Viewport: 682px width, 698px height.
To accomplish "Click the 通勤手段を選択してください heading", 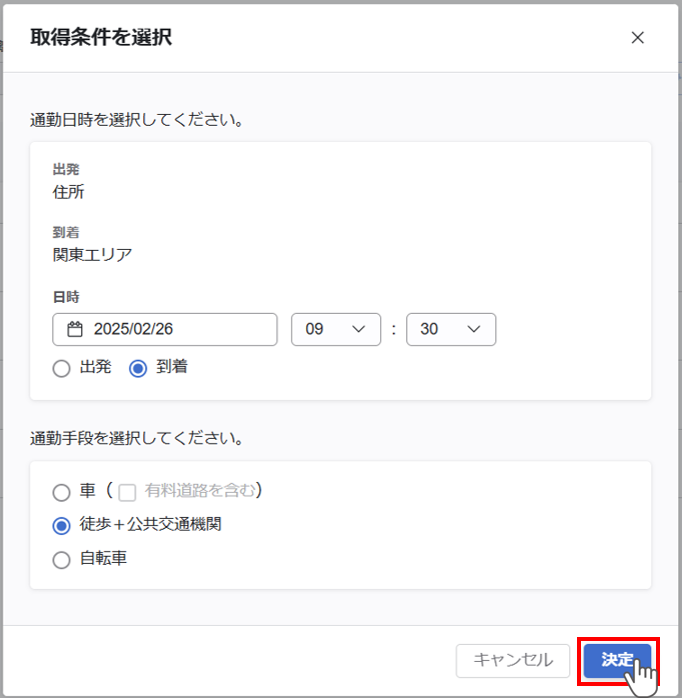I will click(x=137, y=438).
